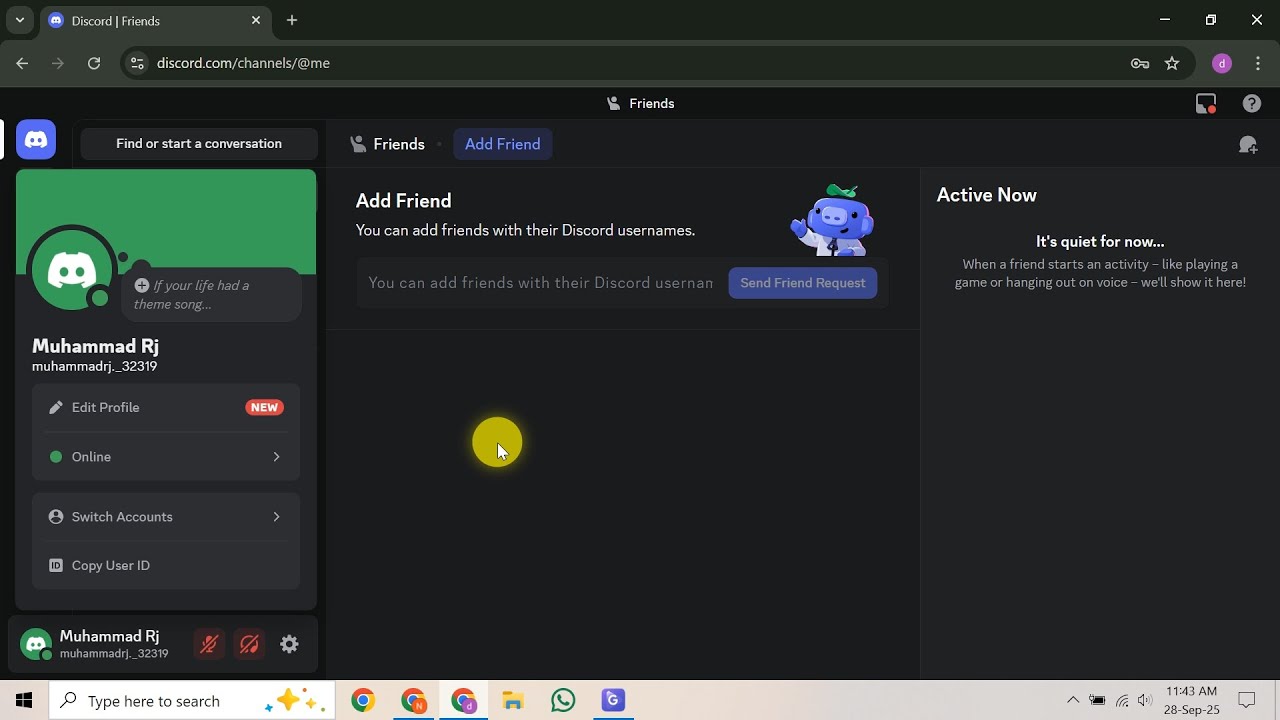Click username muhammadrj._32319 in popout
Screen dimensions: 1280x720
tap(94, 367)
